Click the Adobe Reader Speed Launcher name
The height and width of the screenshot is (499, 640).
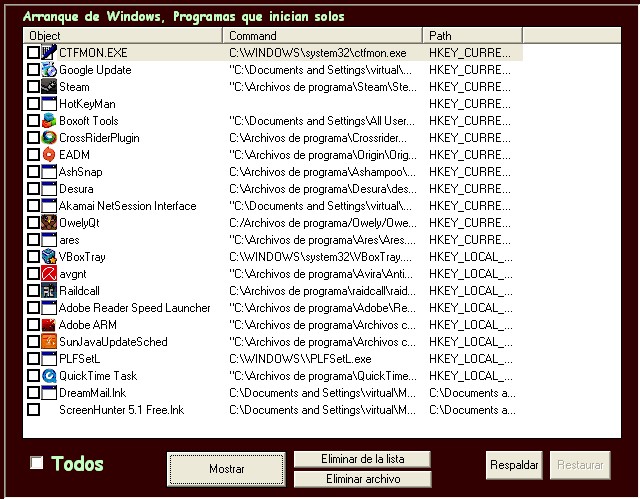pyautogui.click(x=135, y=308)
